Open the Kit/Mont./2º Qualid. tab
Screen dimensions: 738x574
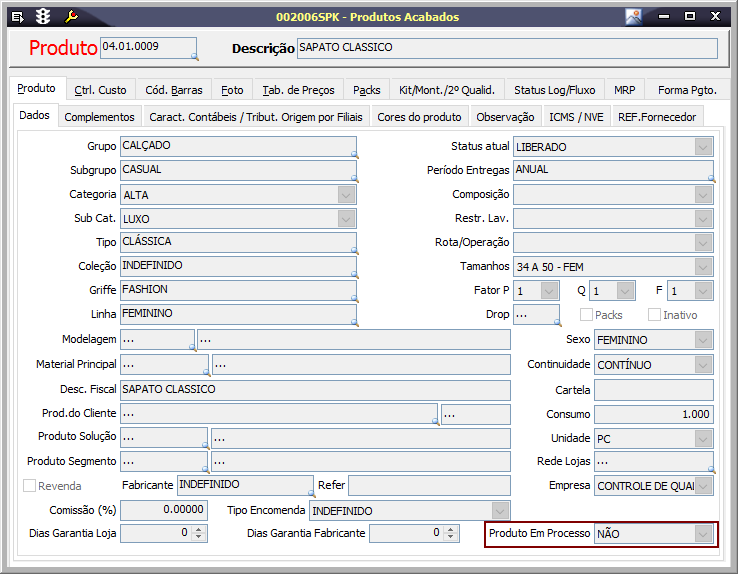point(447,90)
